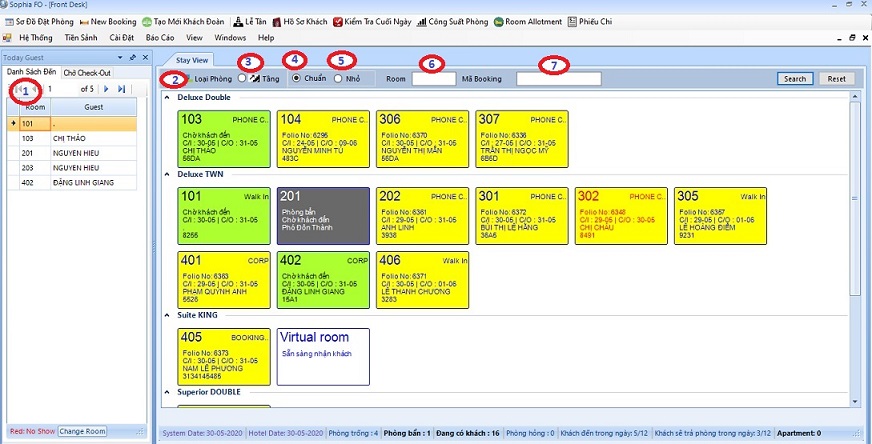872x444 pixels.
Task: Select room 305 card
Action: click(x=720, y=216)
